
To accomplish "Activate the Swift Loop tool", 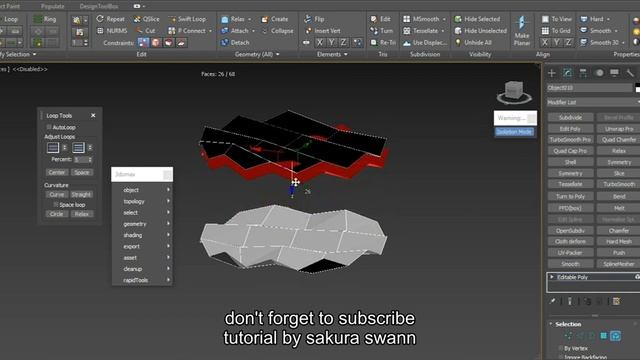I will click(x=187, y=19).
